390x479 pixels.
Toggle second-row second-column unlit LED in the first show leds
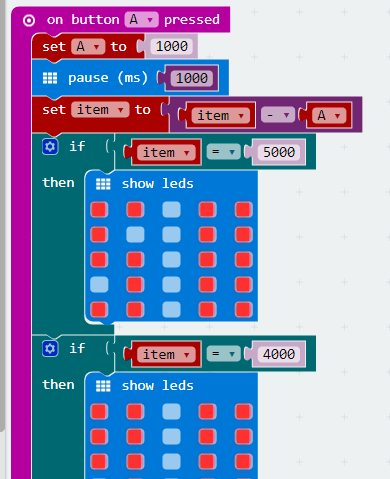(x=135, y=235)
